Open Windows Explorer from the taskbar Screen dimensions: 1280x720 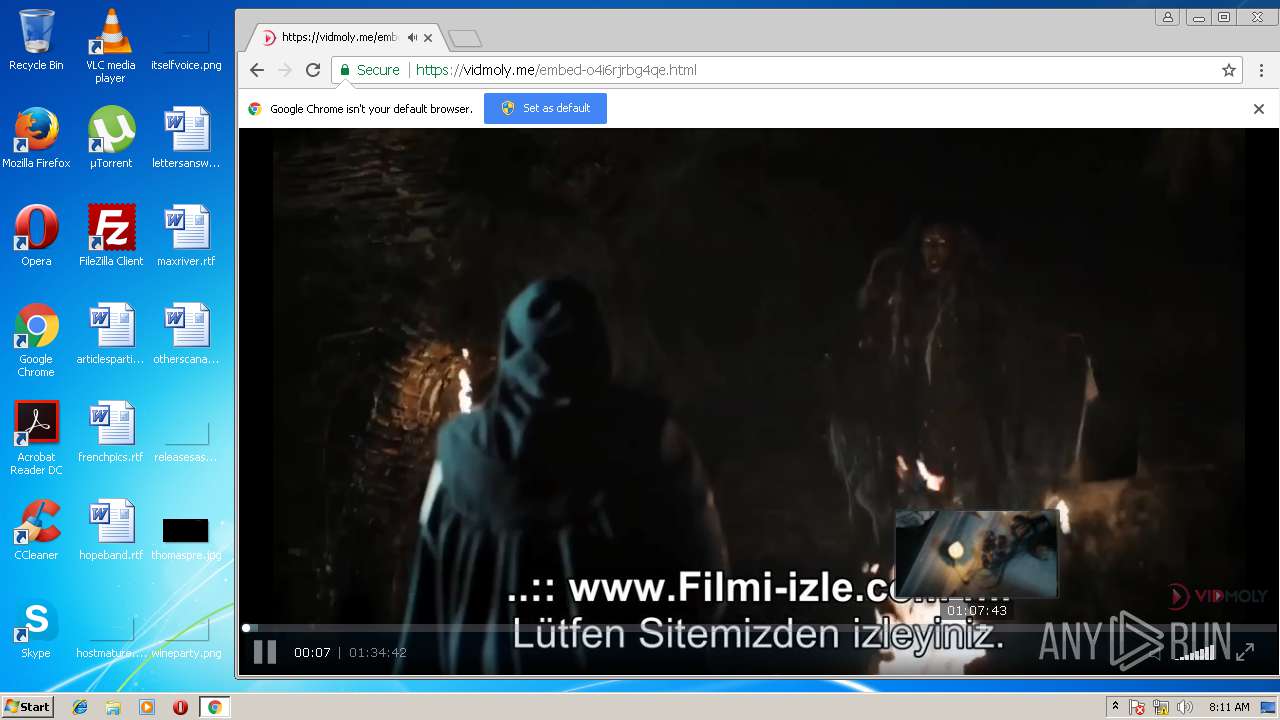pyautogui.click(x=113, y=707)
